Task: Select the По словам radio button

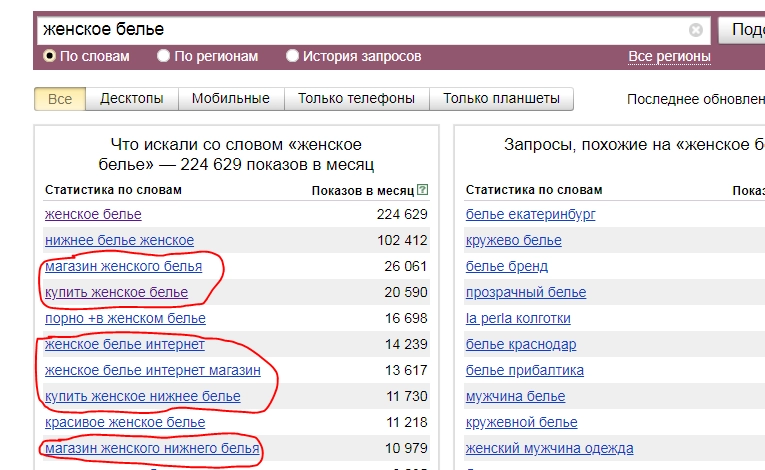Action: click(49, 56)
